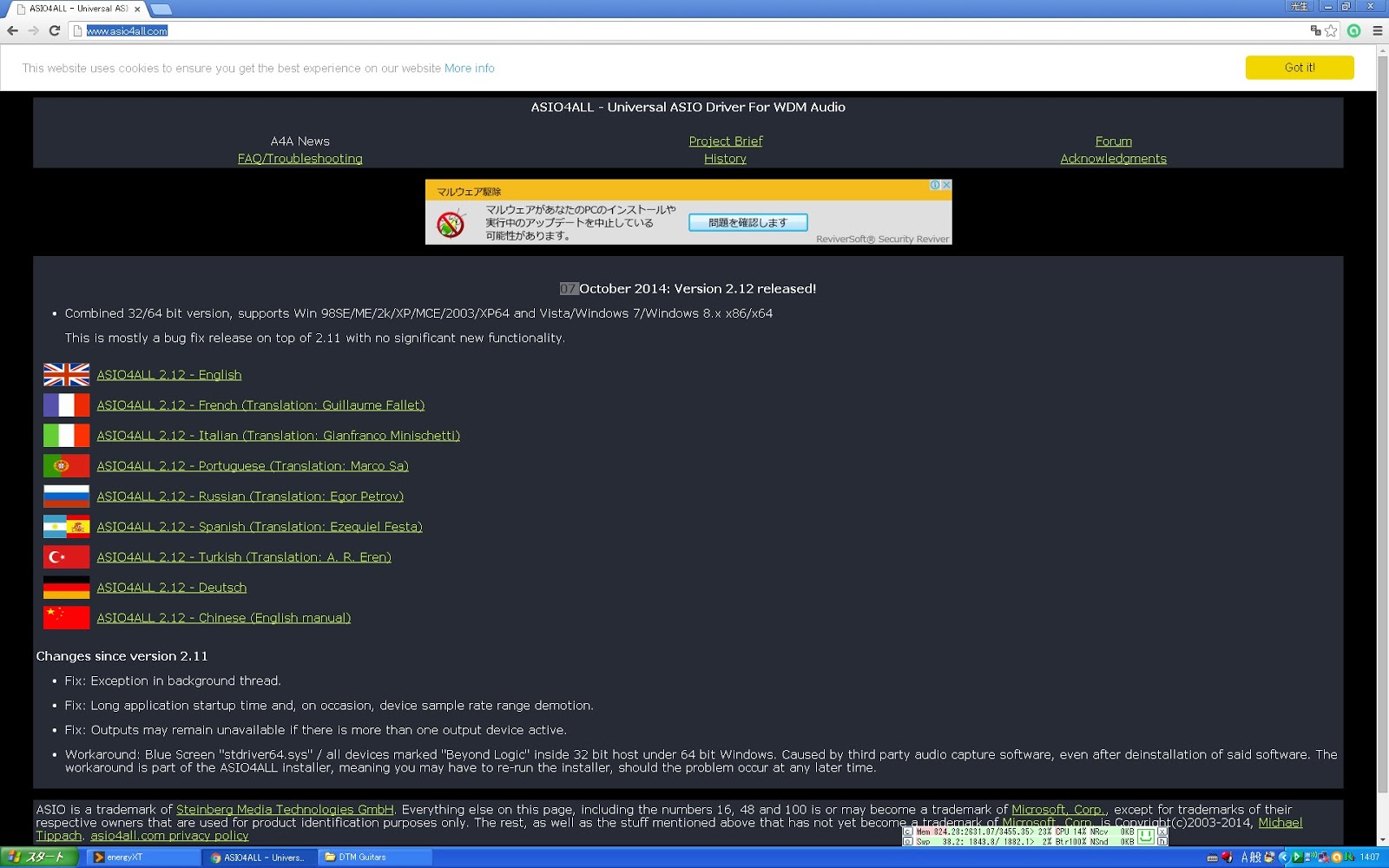
Task: Click the UK flag for the English download
Action: pos(66,375)
